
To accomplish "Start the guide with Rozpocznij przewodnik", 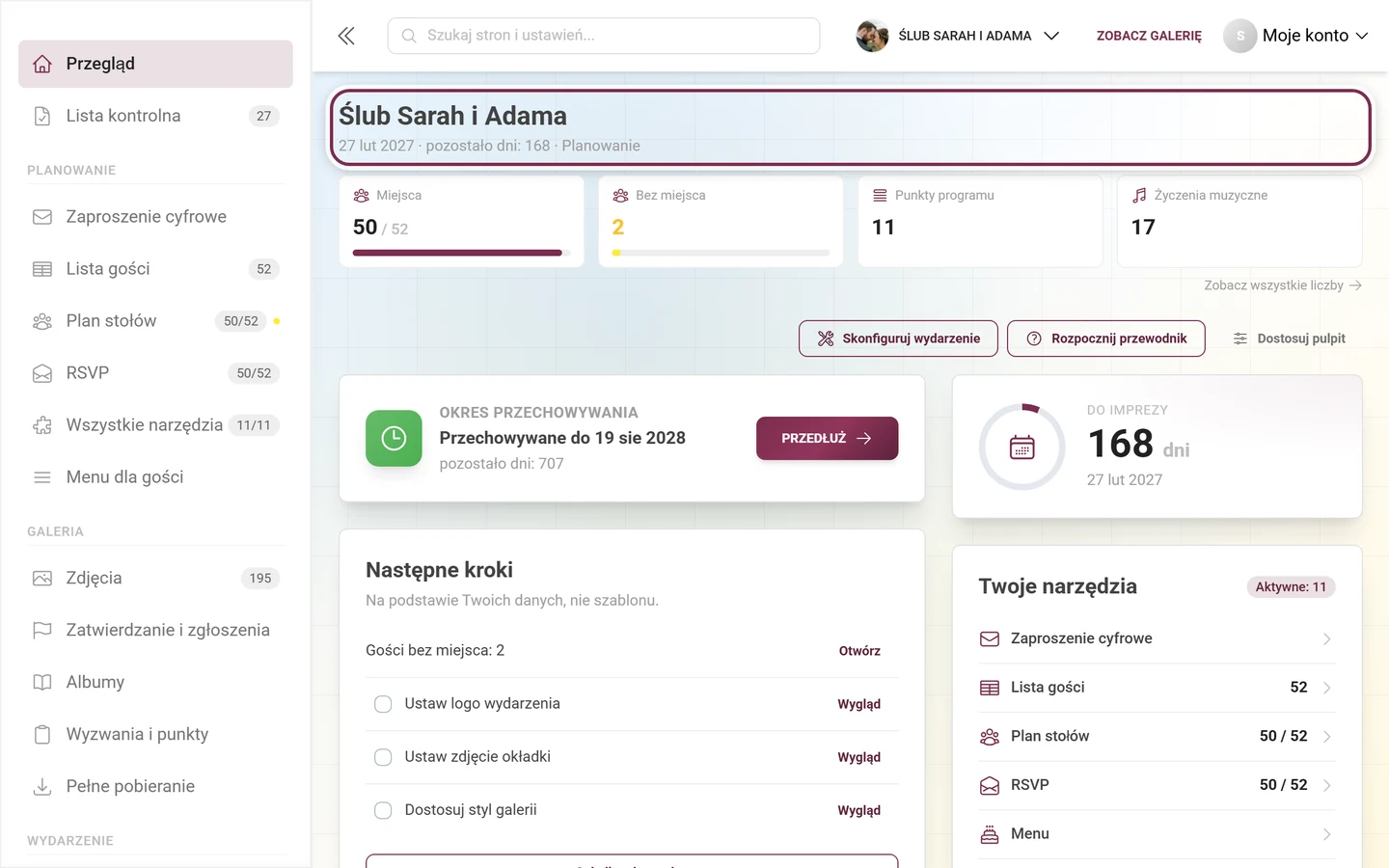I will [x=1106, y=339].
